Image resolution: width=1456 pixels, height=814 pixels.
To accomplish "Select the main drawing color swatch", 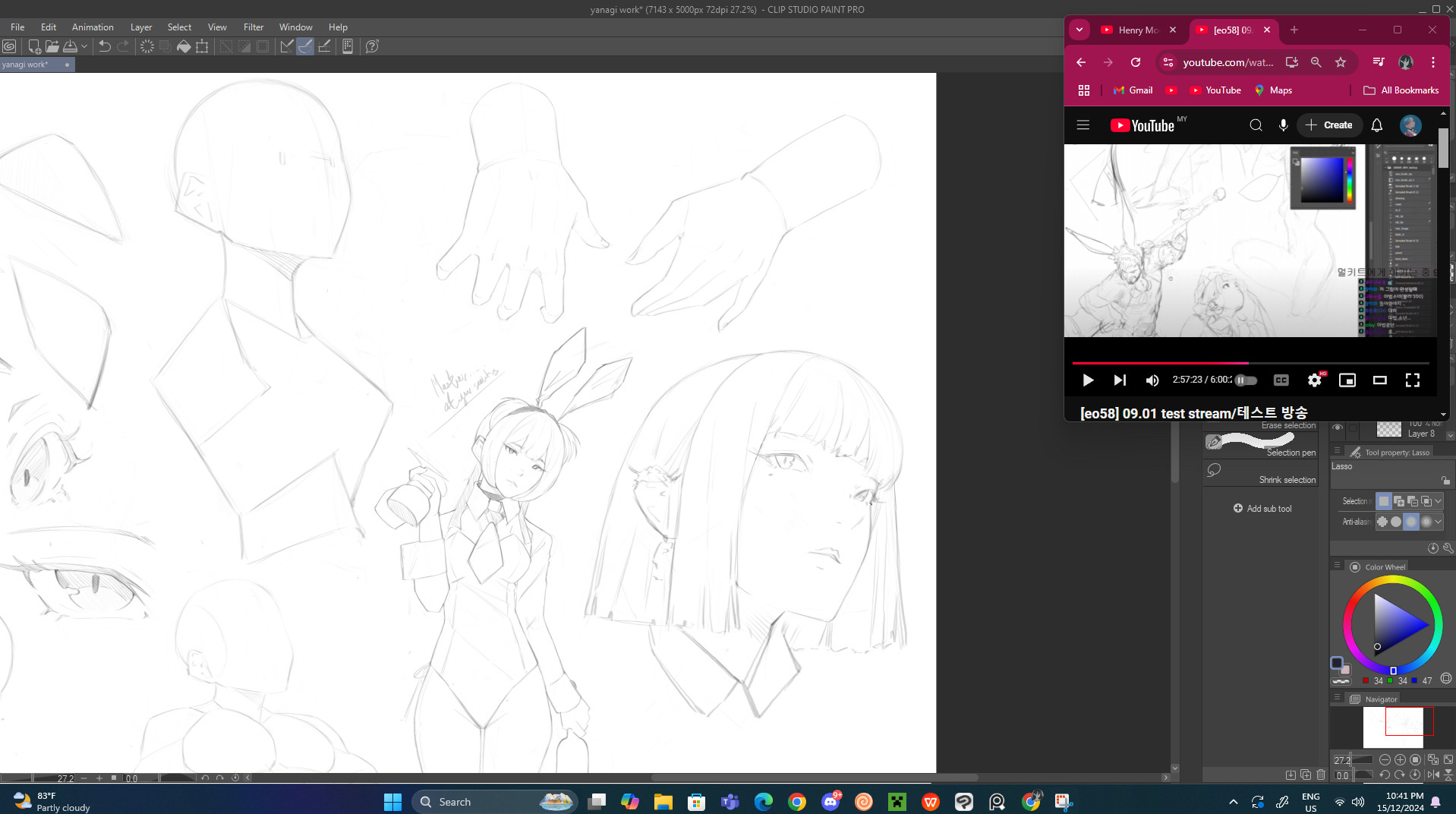I will (1337, 663).
